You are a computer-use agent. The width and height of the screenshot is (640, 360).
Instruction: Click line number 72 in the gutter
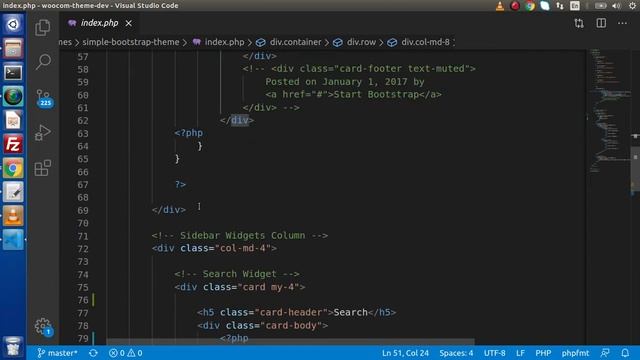click(83, 249)
